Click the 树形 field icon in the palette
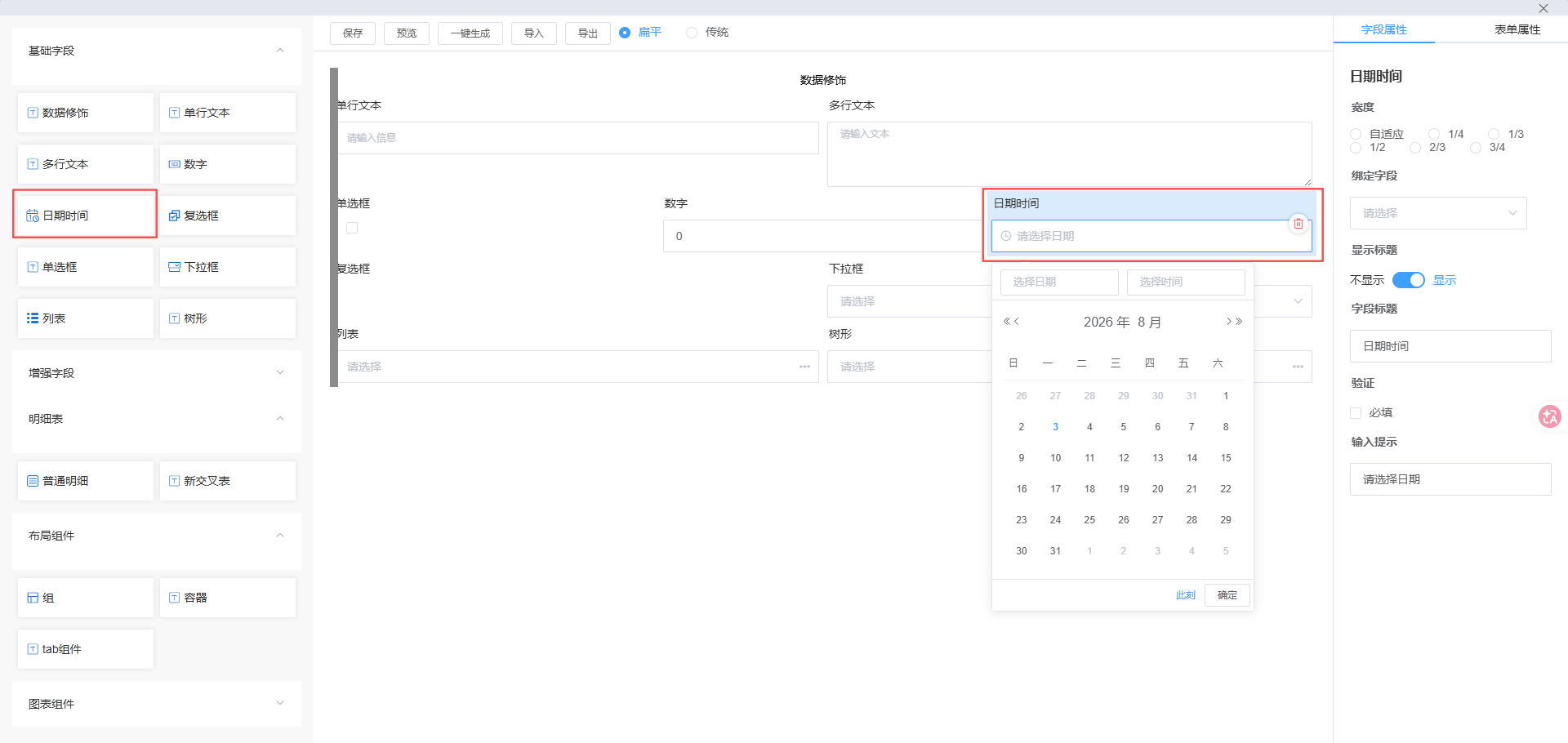The image size is (1568, 743). [174, 318]
